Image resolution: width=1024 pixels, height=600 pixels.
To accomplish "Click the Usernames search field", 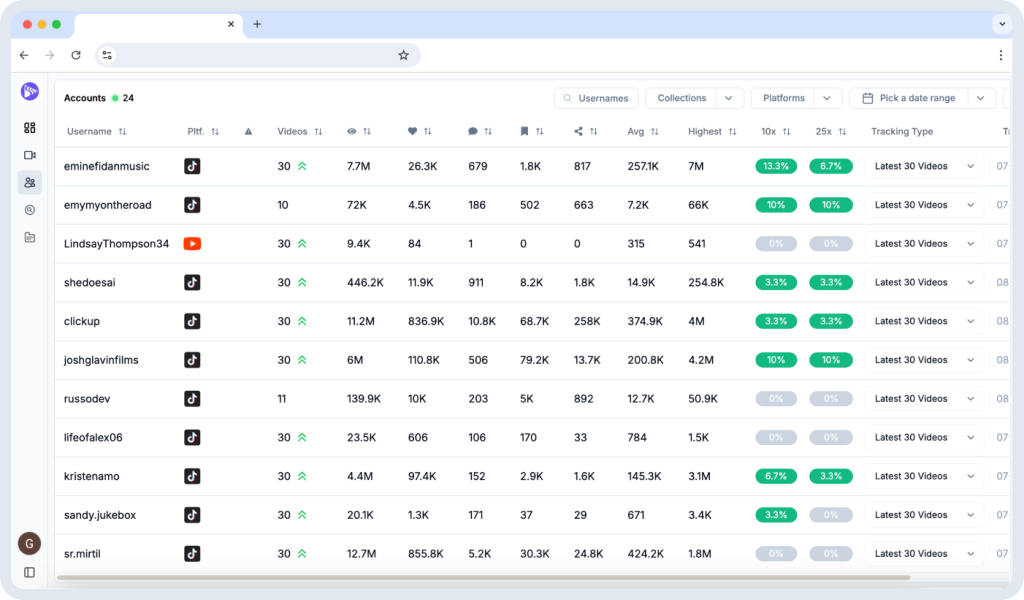I will [x=597, y=98].
